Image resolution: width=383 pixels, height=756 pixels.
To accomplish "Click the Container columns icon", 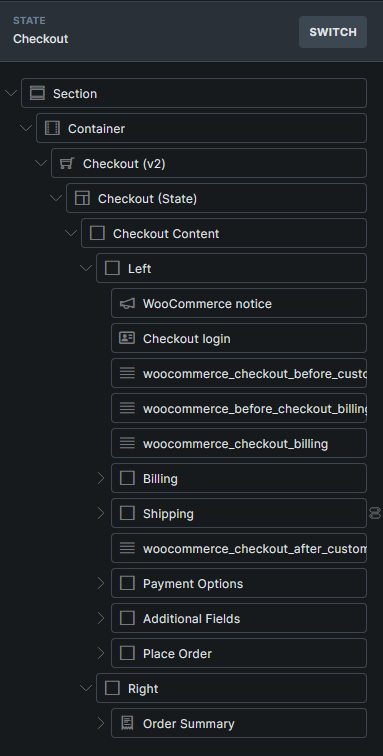I will 52,128.
